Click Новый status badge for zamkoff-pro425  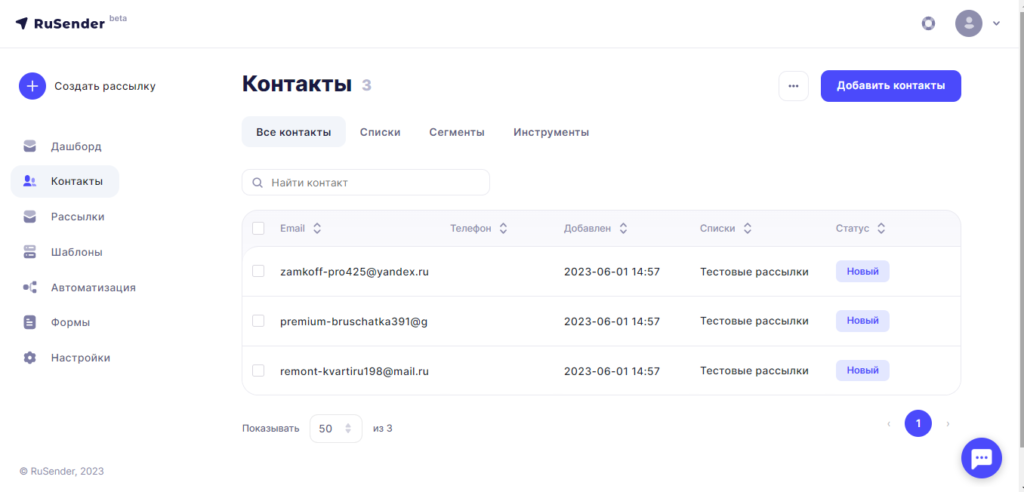863,271
